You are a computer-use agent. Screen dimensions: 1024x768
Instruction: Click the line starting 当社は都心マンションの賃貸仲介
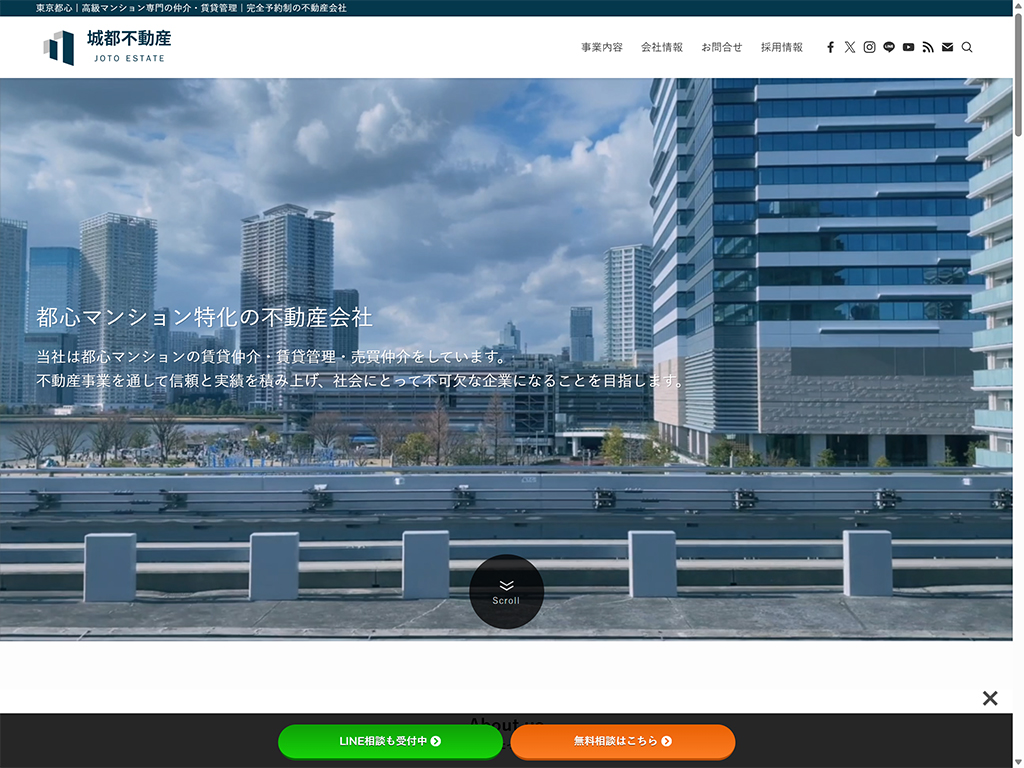(272, 357)
